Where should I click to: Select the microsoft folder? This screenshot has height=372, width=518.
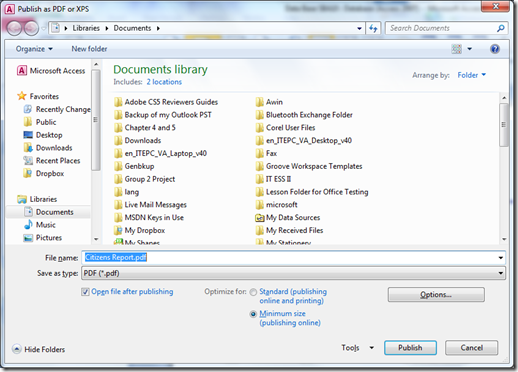pos(276,205)
